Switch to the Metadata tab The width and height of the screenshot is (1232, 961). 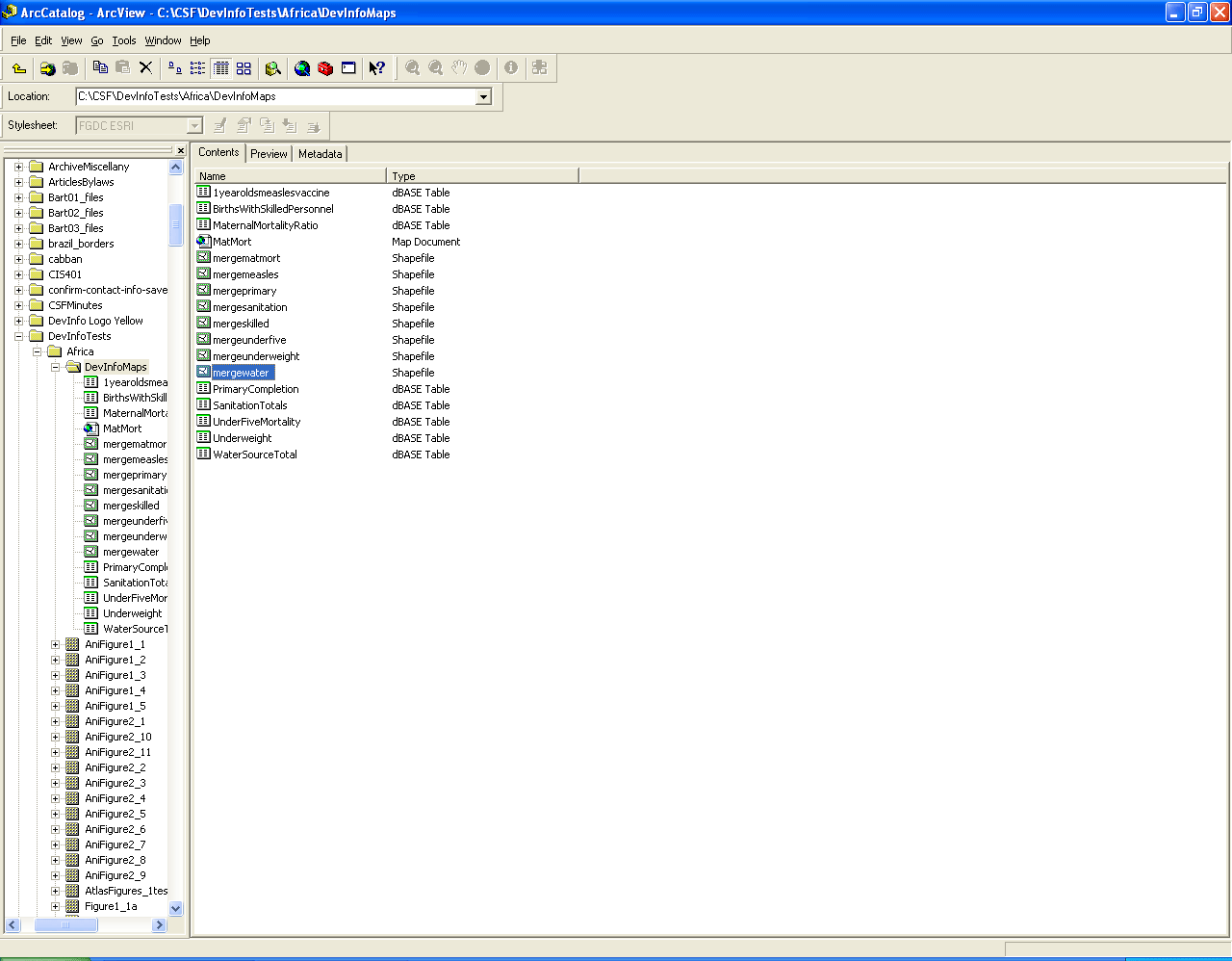320,154
